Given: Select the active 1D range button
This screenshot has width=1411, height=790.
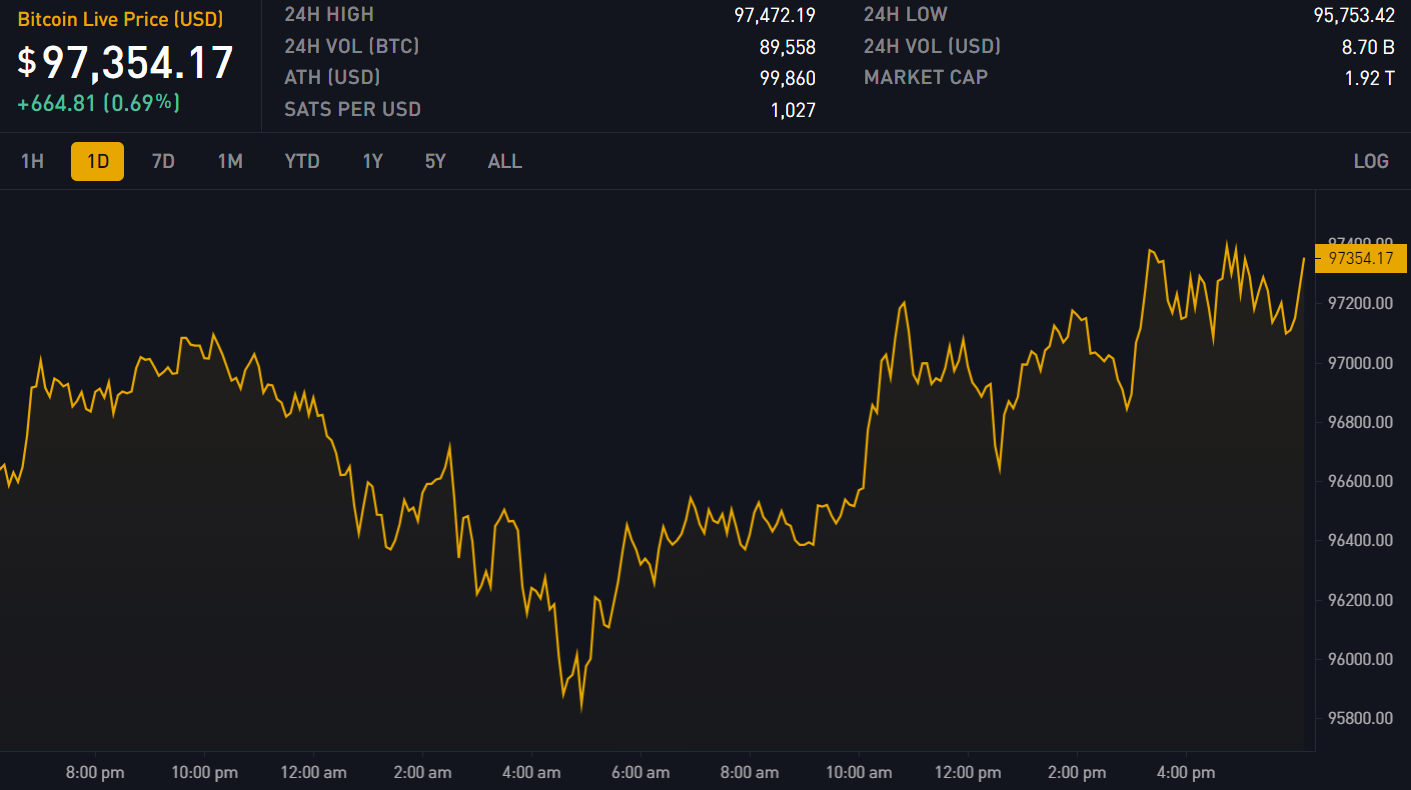Looking at the screenshot, I should [97, 161].
